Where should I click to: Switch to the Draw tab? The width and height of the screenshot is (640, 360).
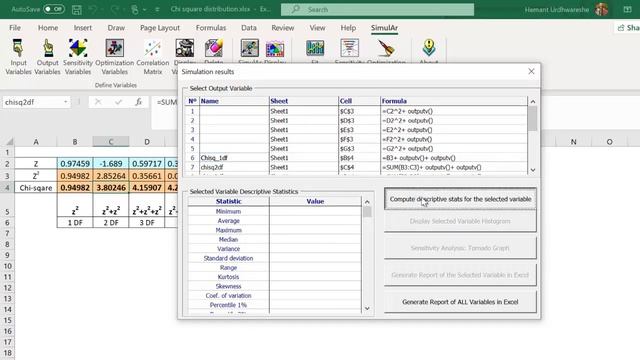point(116,28)
